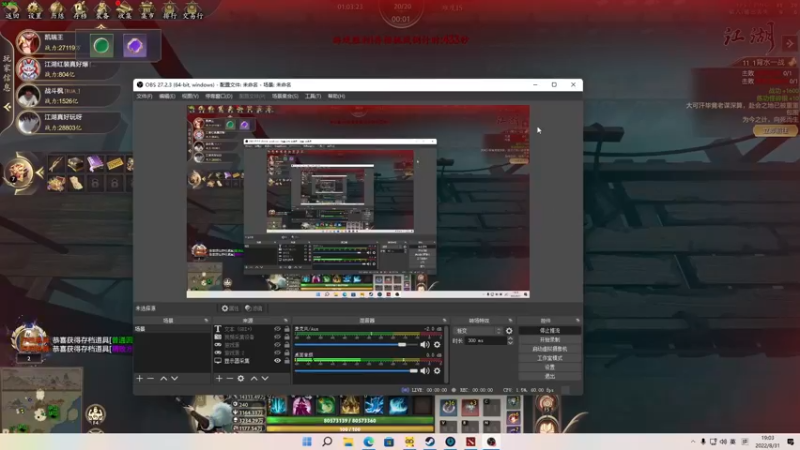The width and height of the screenshot is (800, 450).
Task: Toggle visibility of the third source (first game capture)
Action: point(278,345)
